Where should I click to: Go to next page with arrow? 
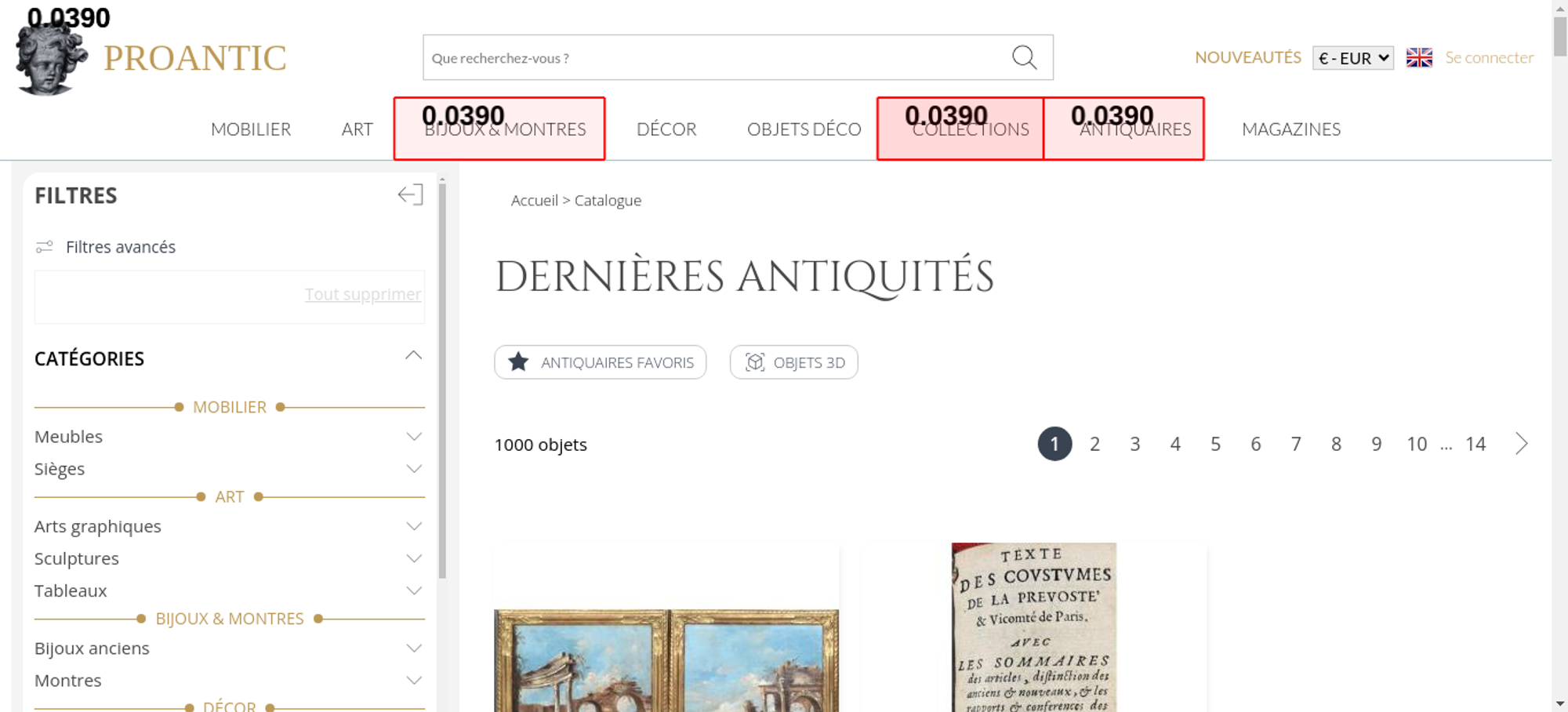click(1521, 444)
